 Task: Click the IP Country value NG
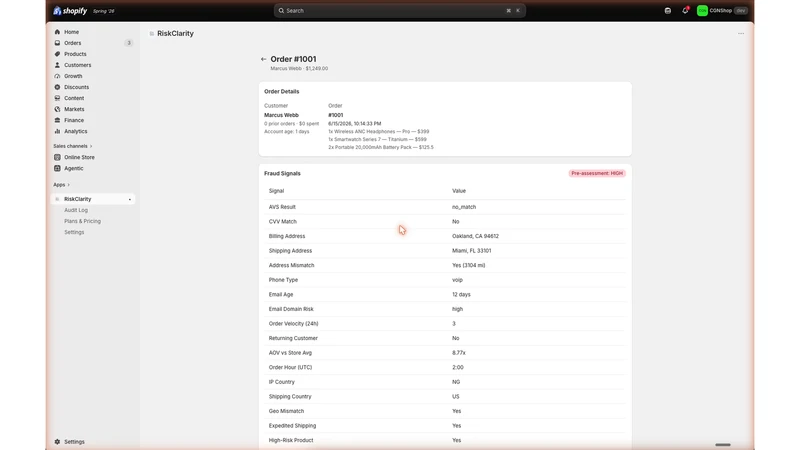(456, 382)
